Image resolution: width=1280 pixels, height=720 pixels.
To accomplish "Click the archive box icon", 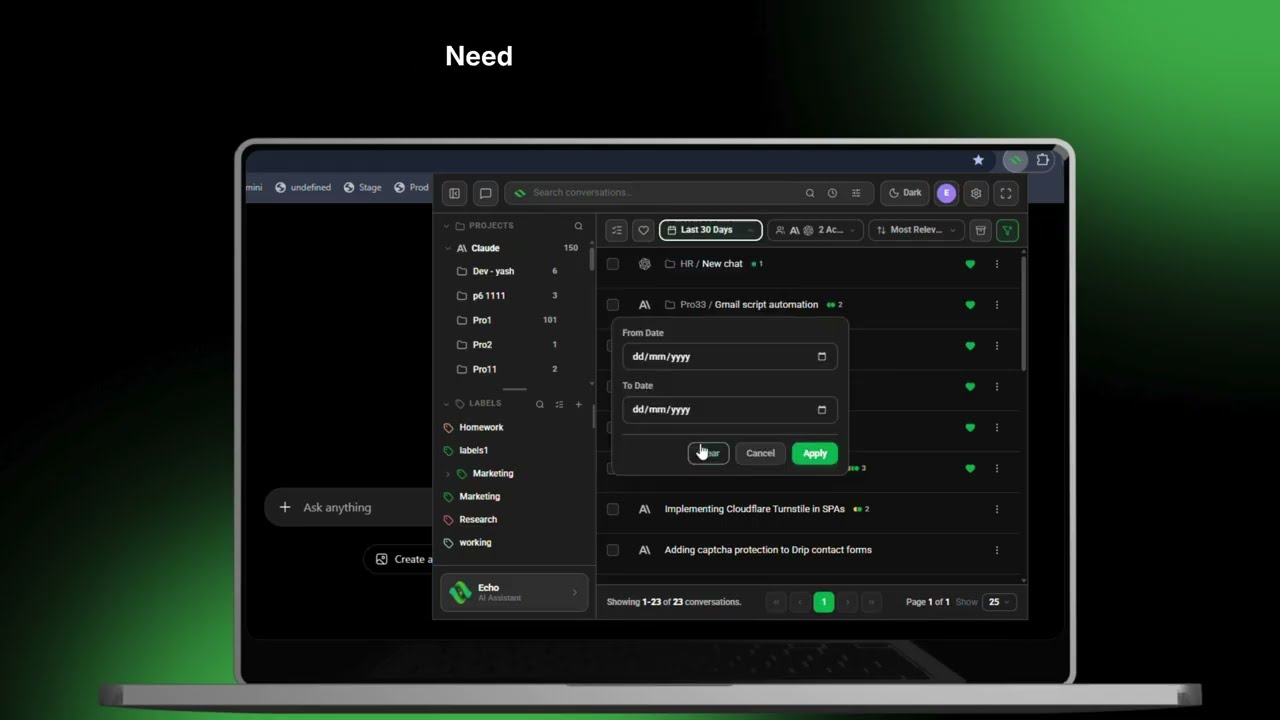I will (x=980, y=230).
